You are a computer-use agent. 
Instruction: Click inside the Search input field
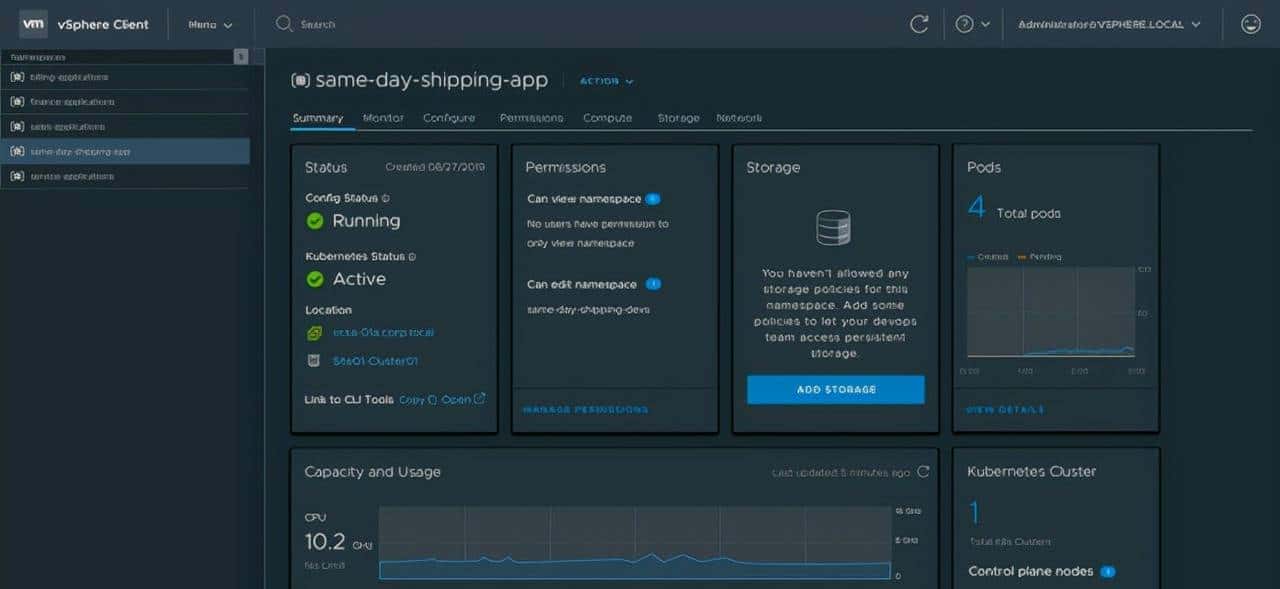pos(330,23)
